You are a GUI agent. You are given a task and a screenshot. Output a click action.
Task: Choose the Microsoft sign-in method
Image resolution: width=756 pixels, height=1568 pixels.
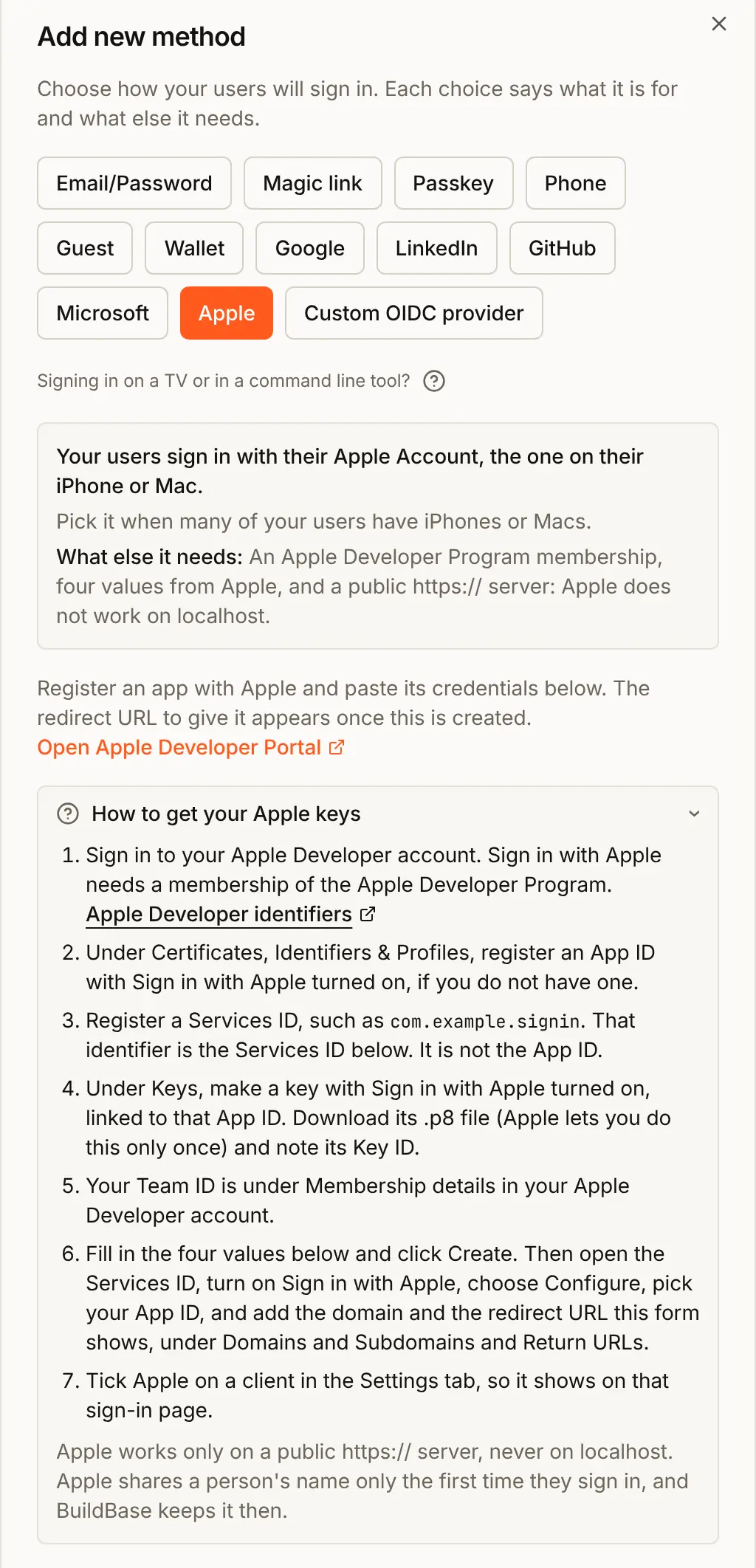tap(103, 313)
